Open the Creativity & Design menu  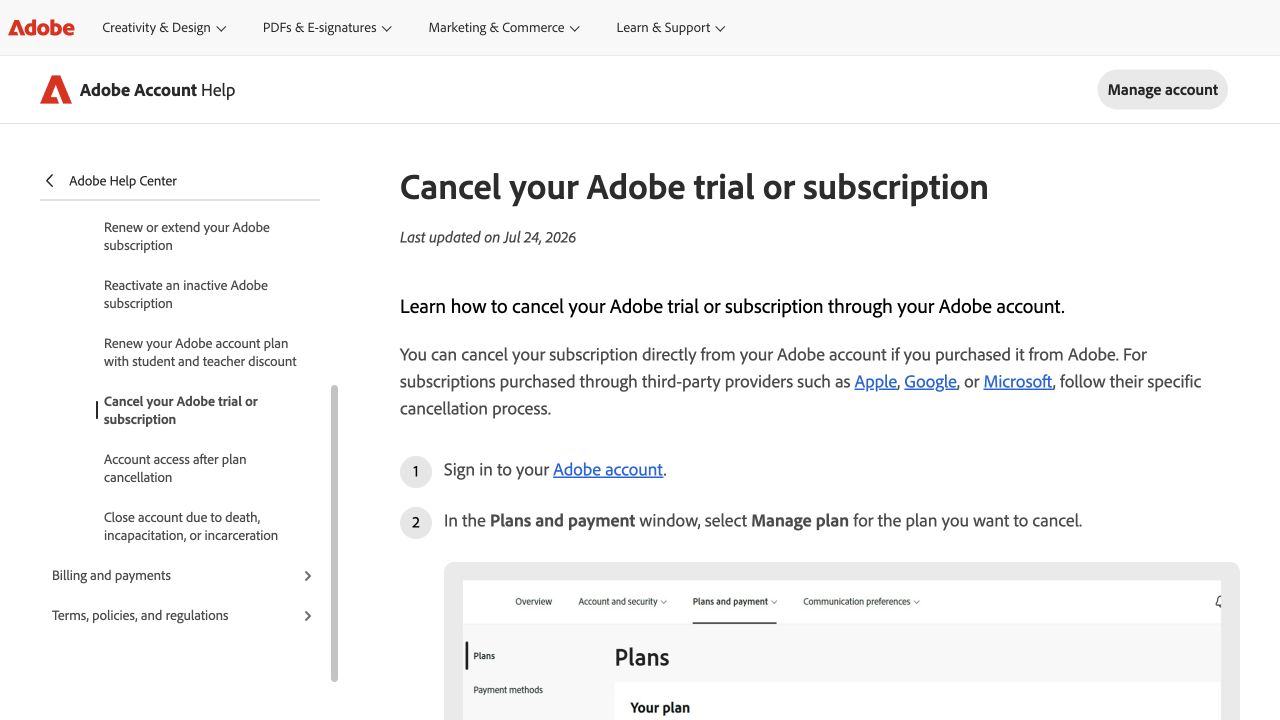point(164,28)
